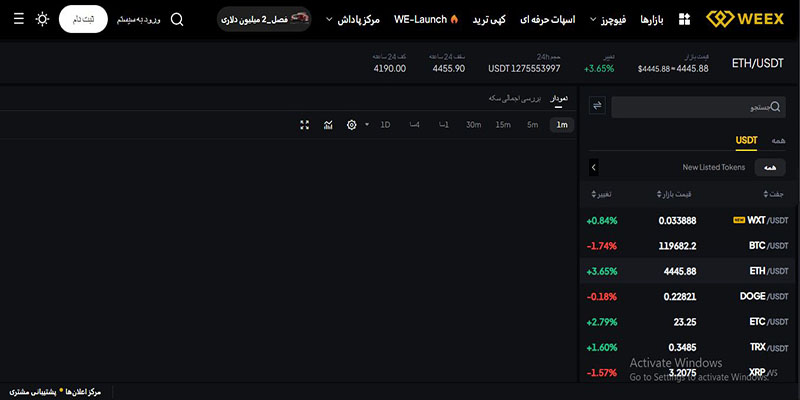The width and height of the screenshot is (800, 400).
Task: Click the flame icon beside WE-Launch
Action: pos(454,19)
